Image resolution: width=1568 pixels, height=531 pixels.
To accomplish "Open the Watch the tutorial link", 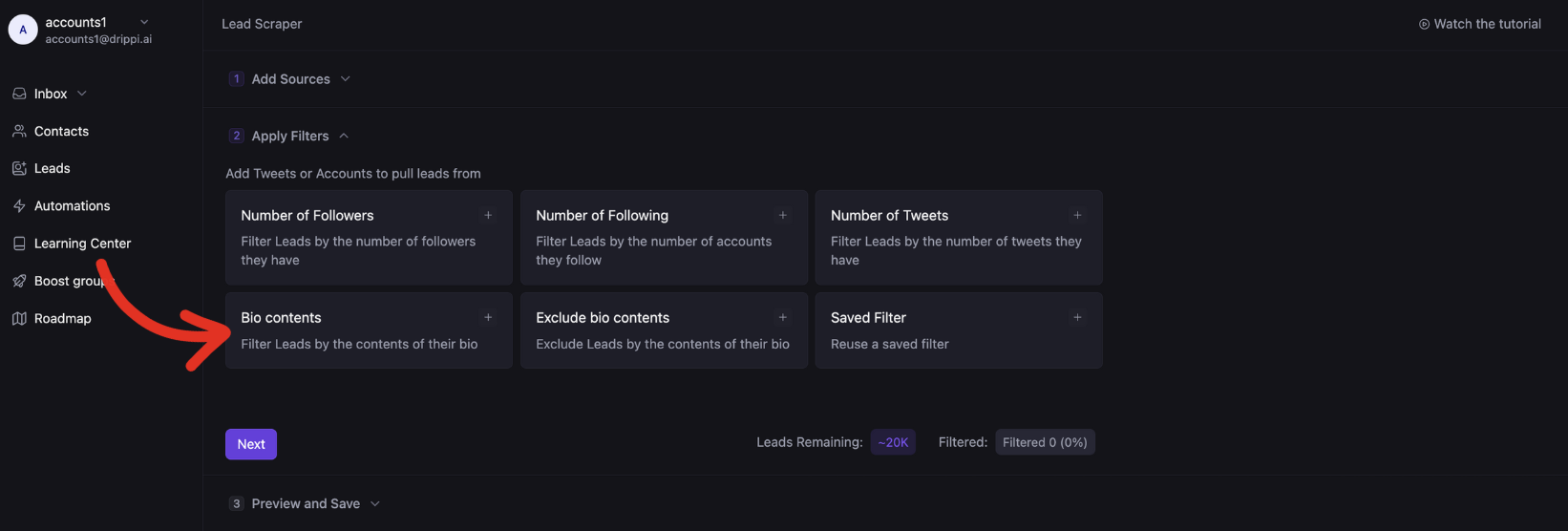I will point(1479,24).
